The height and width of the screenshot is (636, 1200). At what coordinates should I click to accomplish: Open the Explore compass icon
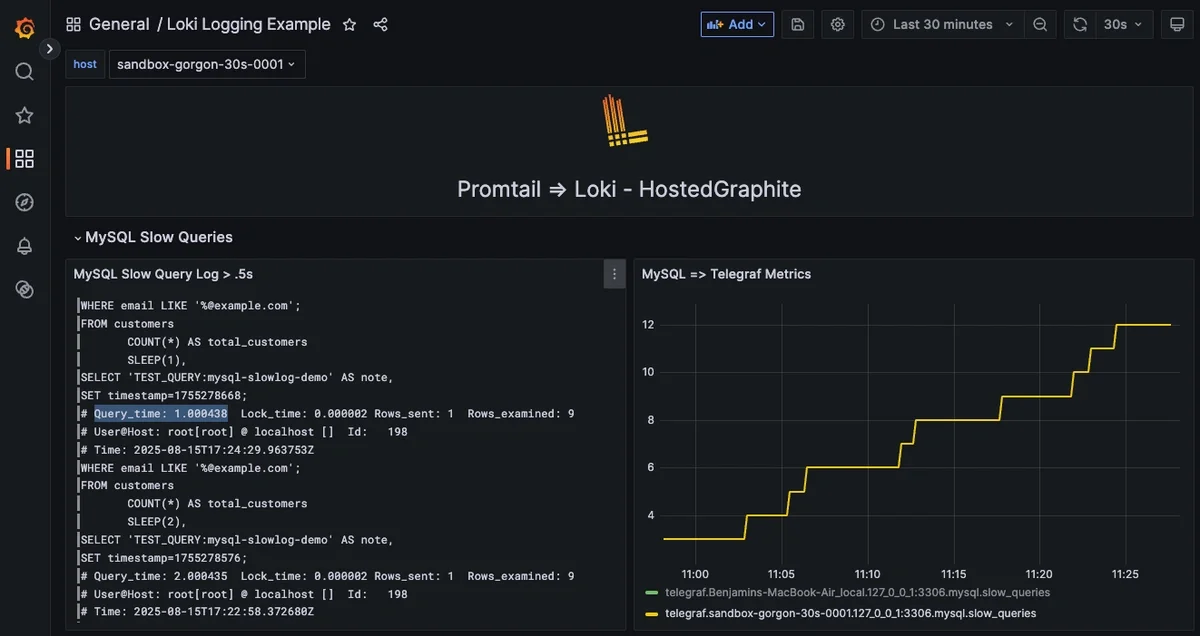click(x=25, y=202)
